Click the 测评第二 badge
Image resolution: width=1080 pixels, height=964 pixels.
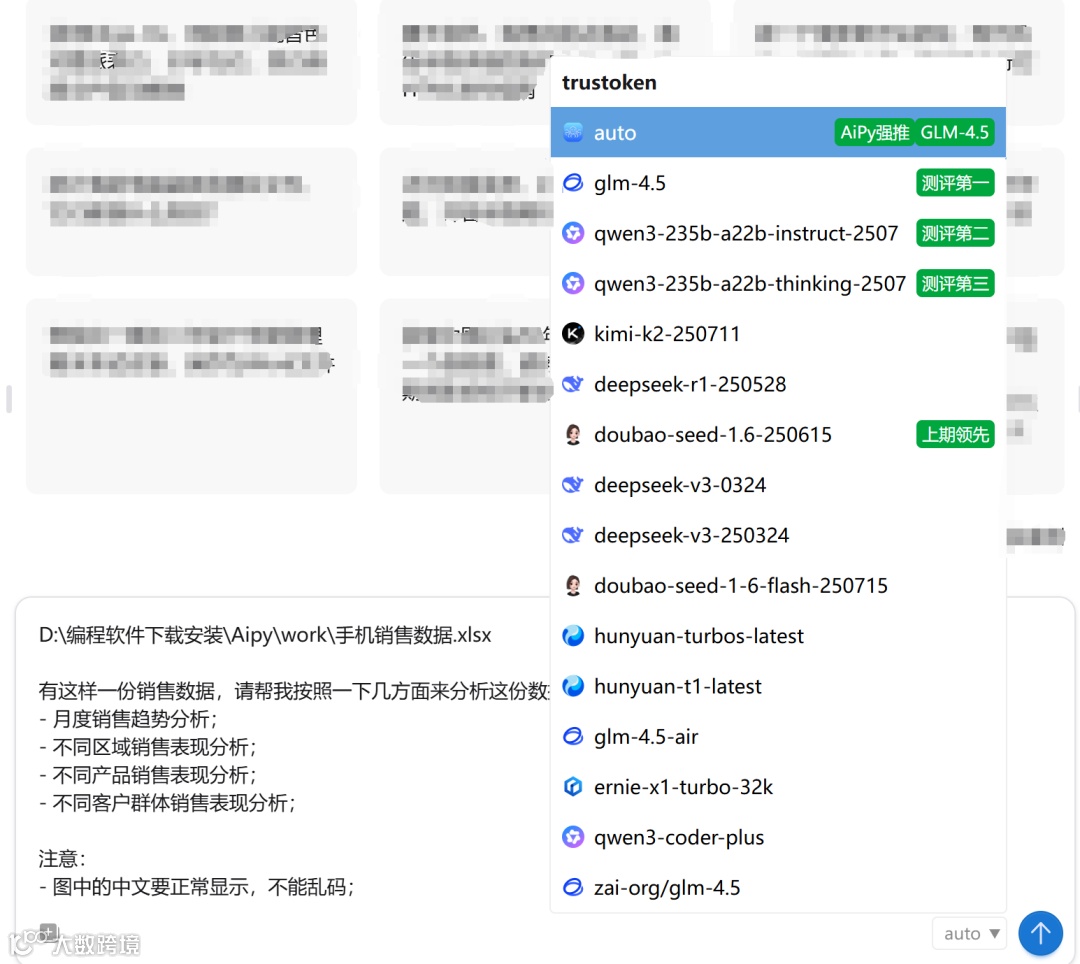955,233
